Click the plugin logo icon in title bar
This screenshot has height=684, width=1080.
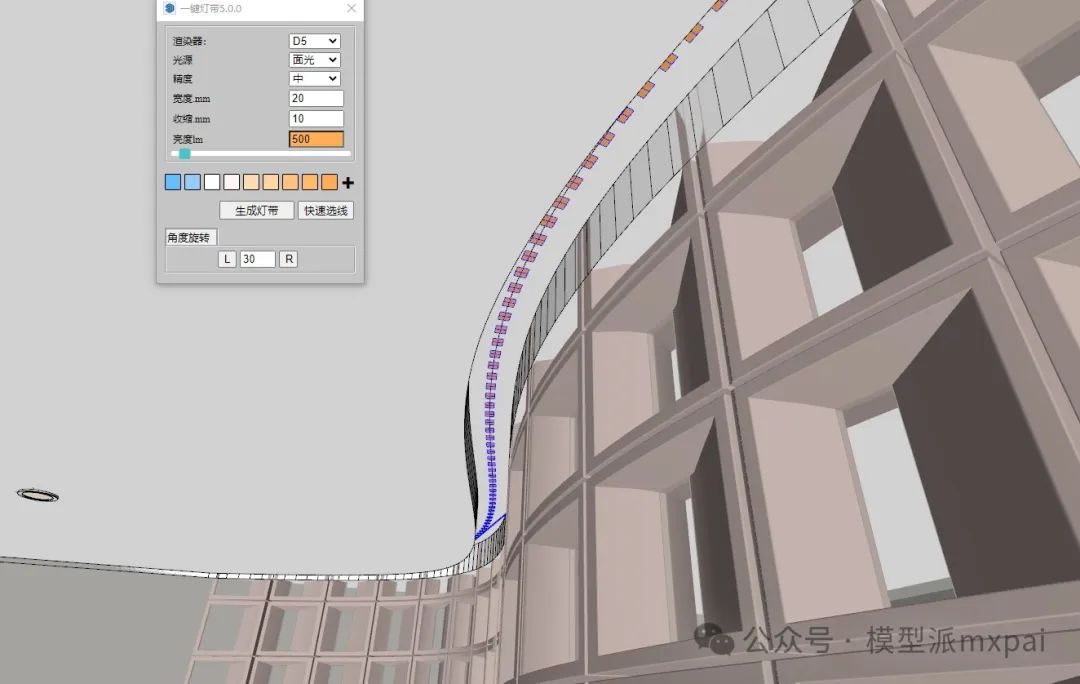(x=169, y=9)
